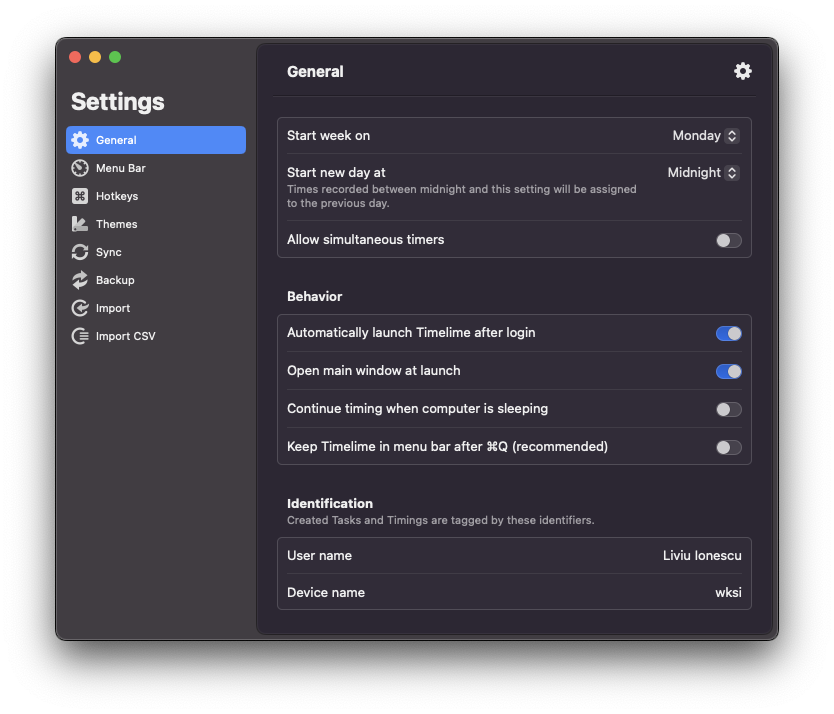Open the Start new day at Midnight dropdown
This screenshot has width=834, height=714.
click(x=703, y=173)
